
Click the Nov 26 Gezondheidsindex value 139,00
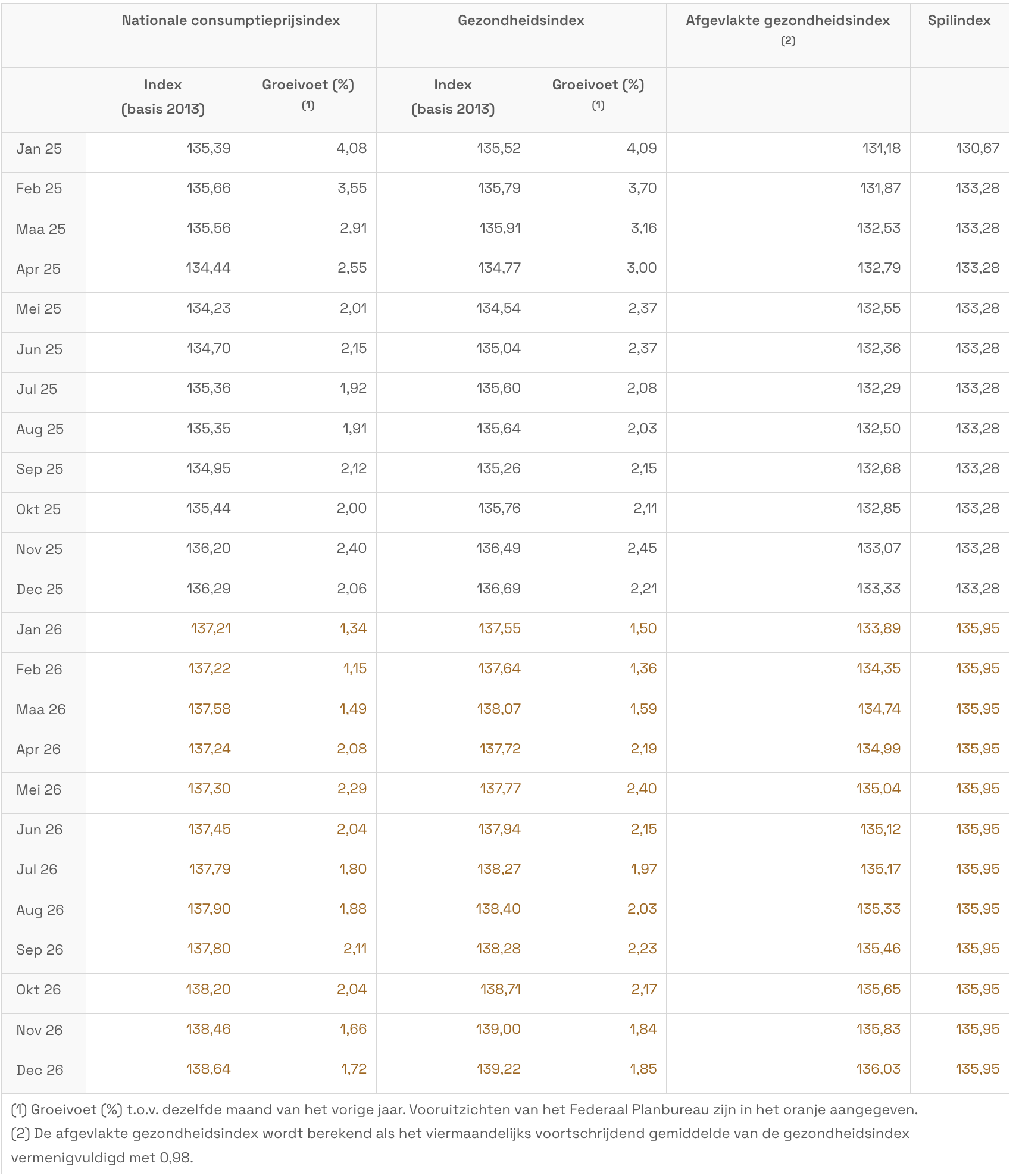pos(498,1029)
